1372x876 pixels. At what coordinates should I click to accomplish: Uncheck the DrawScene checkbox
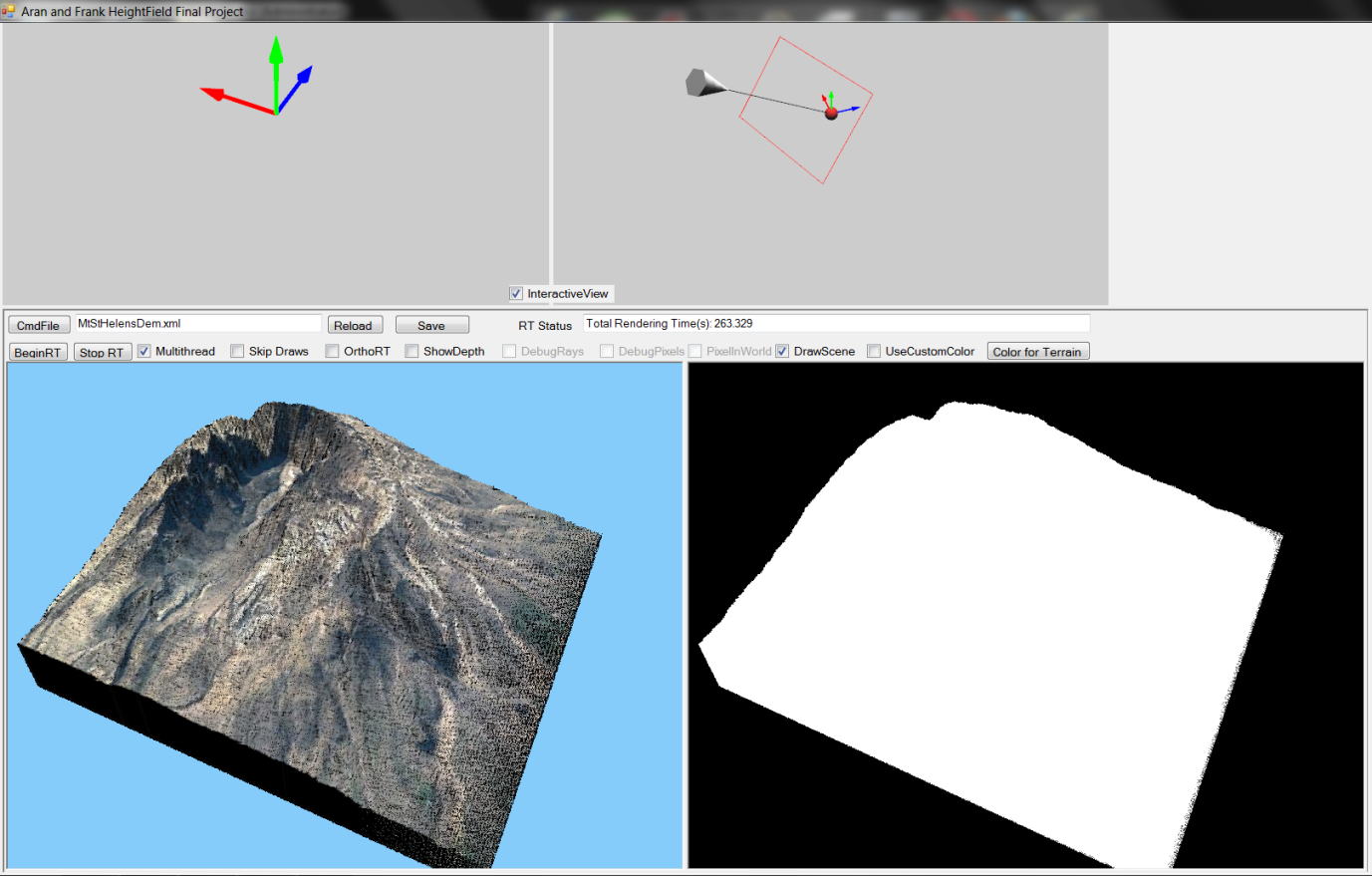pyautogui.click(x=782, y=351)
